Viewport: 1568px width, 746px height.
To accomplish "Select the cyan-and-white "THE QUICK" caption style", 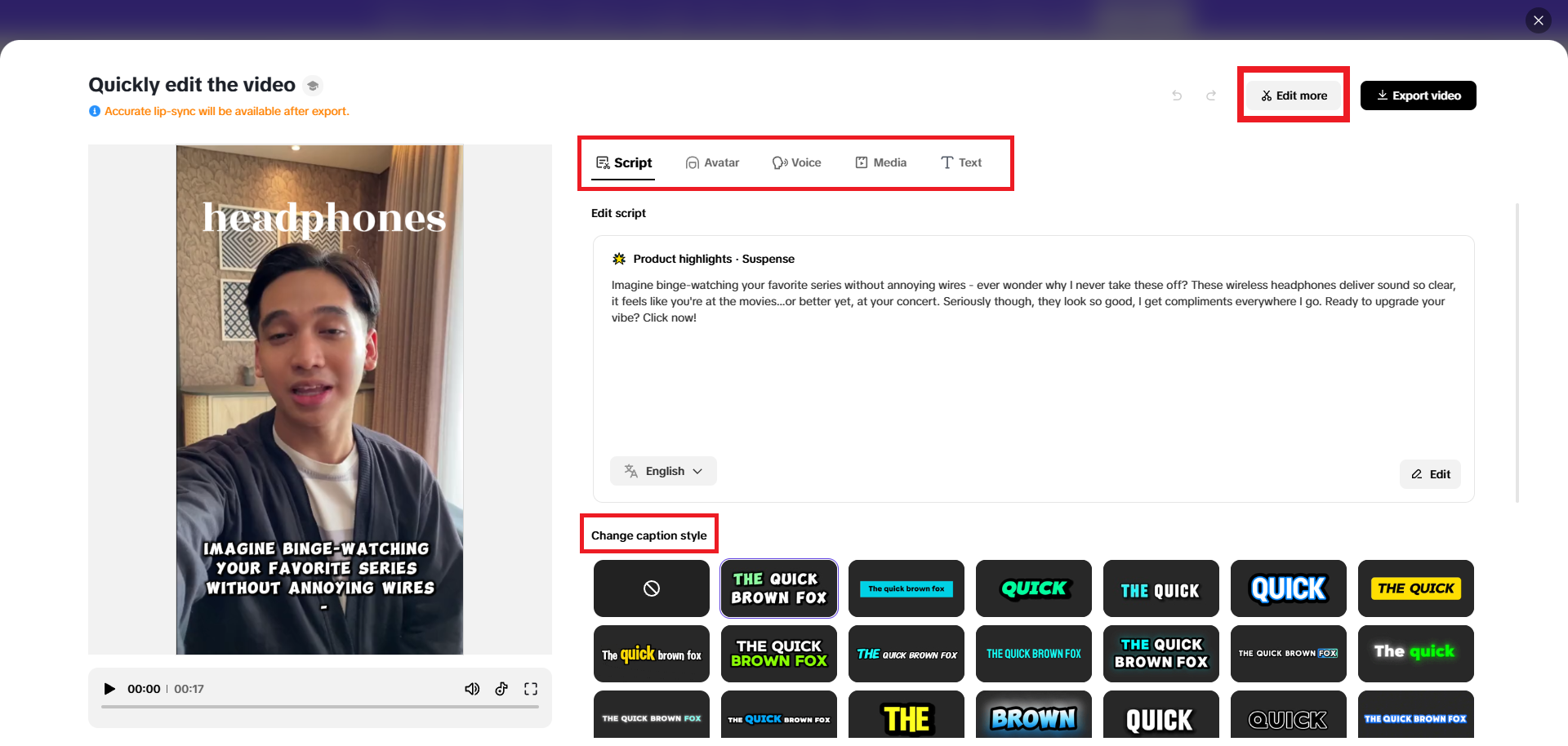I will [1161, 588].
